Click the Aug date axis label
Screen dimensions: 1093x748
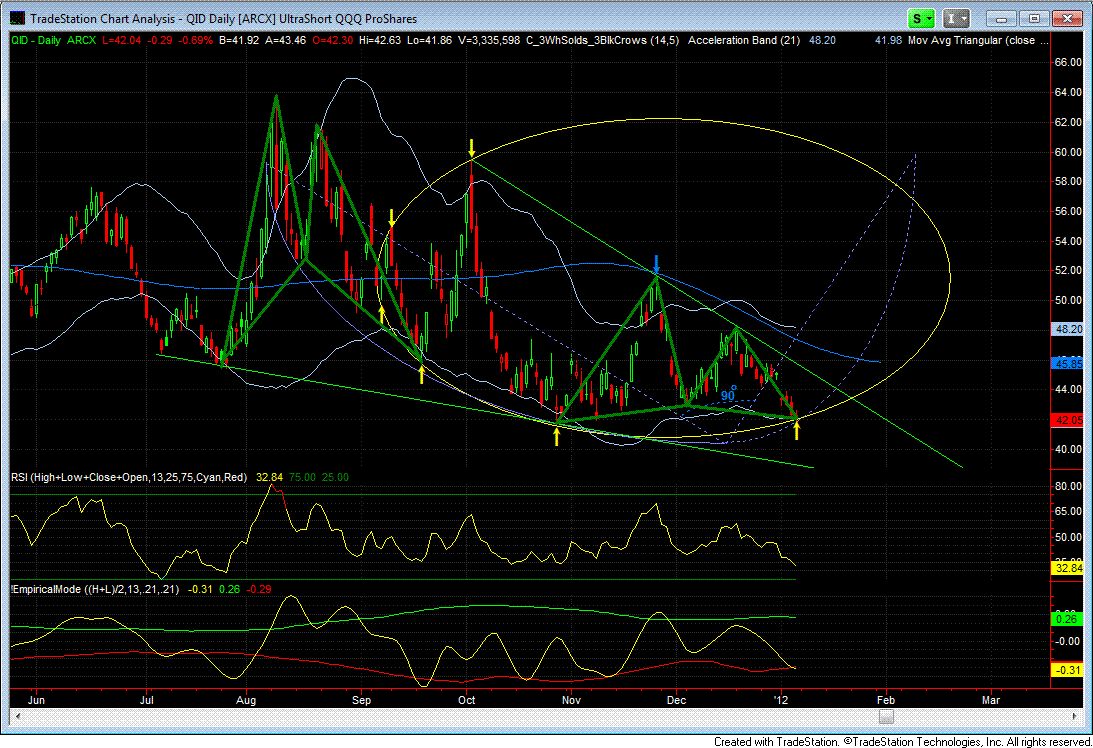[x=246, y=700]
